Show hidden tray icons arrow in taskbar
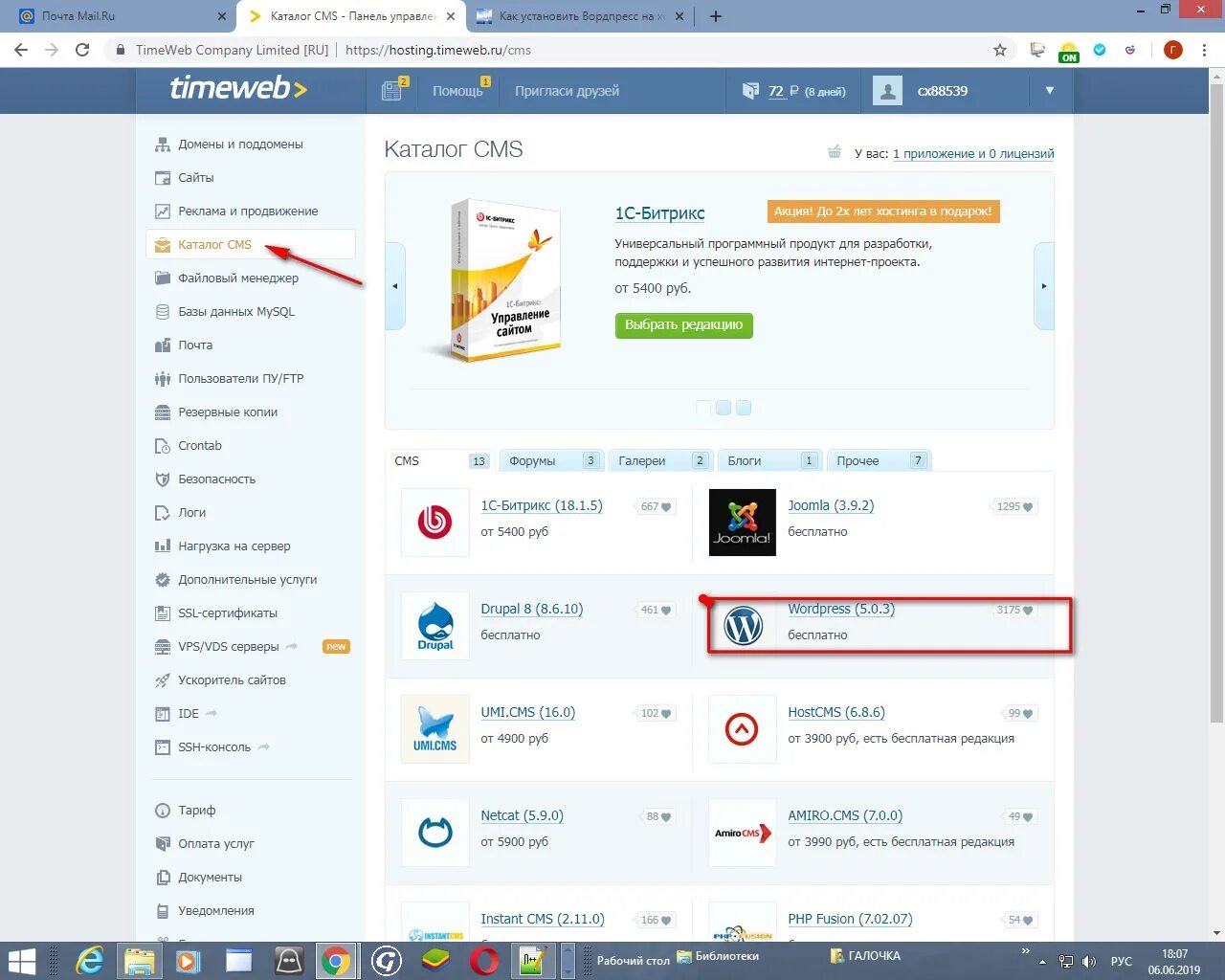1225x980 pixels. coord(1042,962)
